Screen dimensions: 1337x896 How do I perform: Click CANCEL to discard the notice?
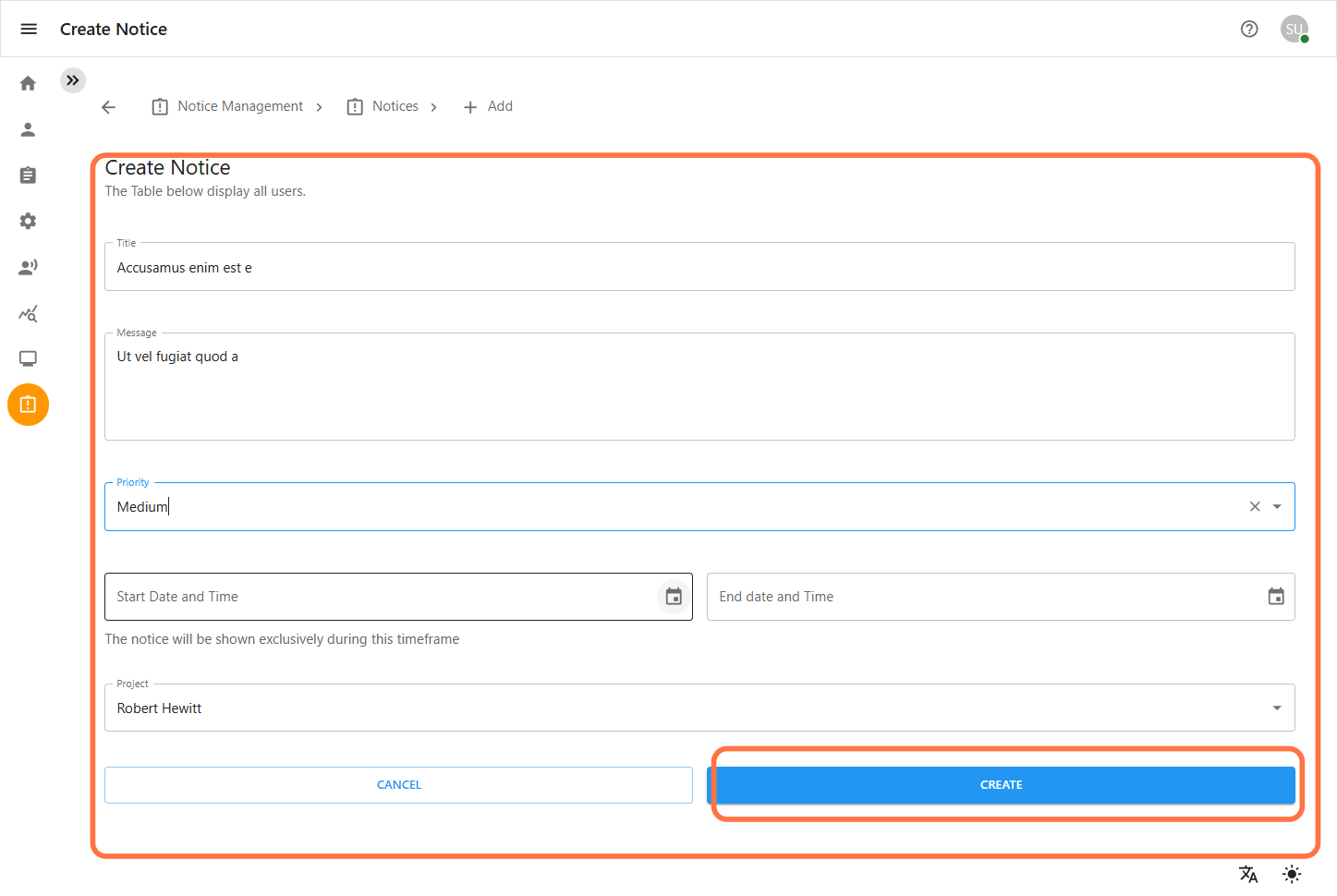pos(398,784)
